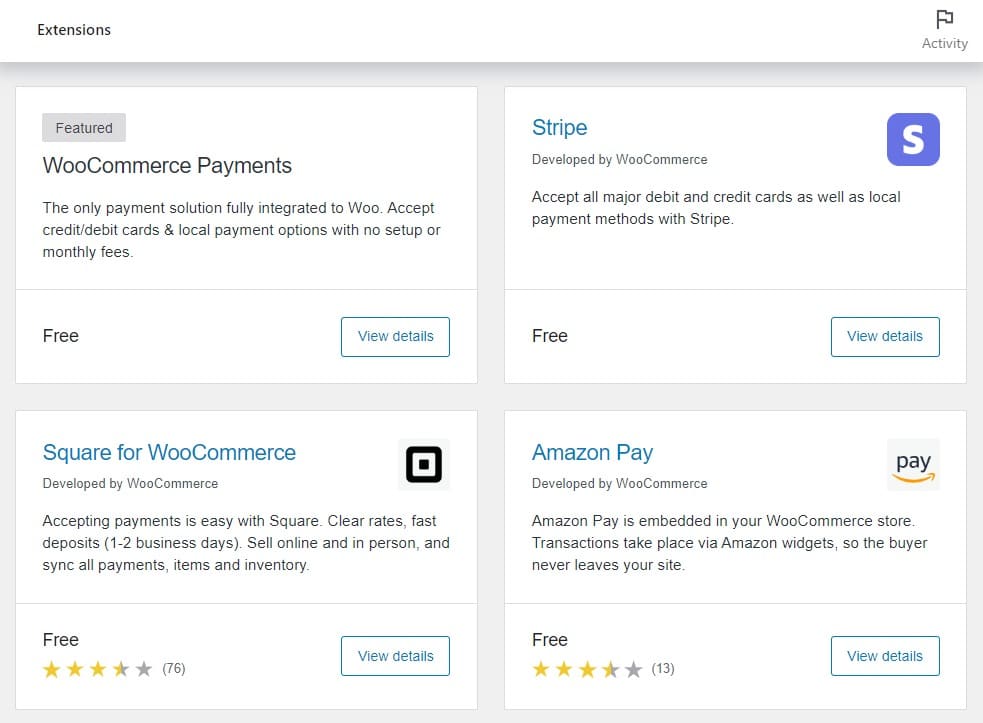983x723 pixels.
Task: Click the Activity label in the header
Action: pyautogui.click(x=944, y=43)
